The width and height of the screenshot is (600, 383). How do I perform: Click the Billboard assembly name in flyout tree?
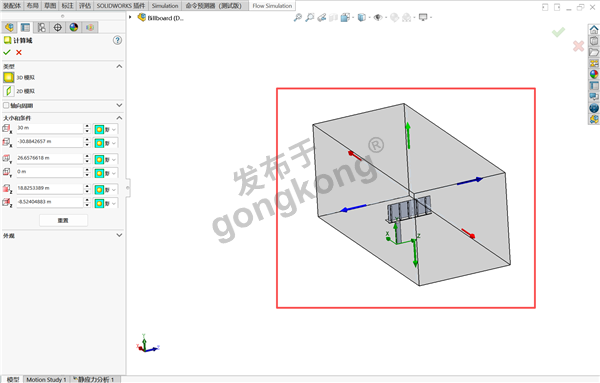coord(165,18)
